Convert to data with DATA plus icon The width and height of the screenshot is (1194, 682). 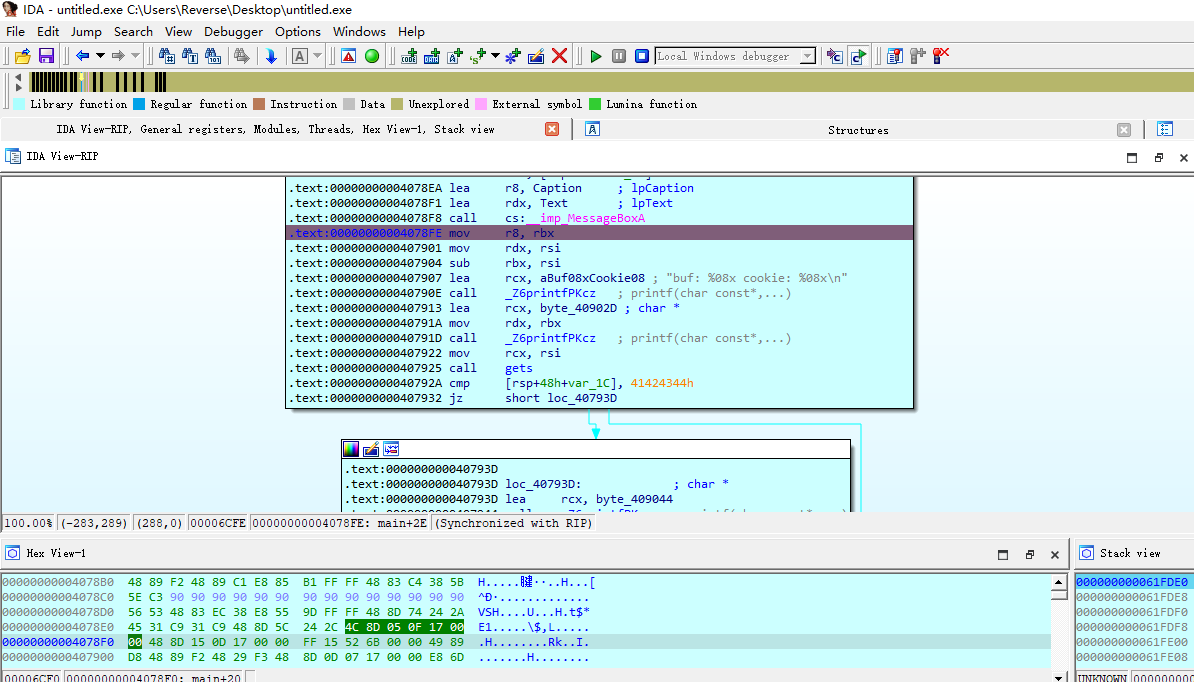(x=432, y=56)
